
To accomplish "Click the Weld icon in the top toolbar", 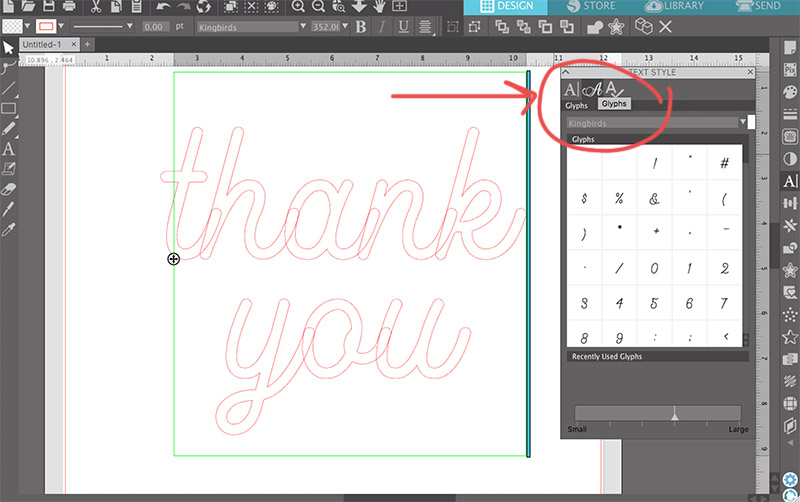I will click(594, 27).
